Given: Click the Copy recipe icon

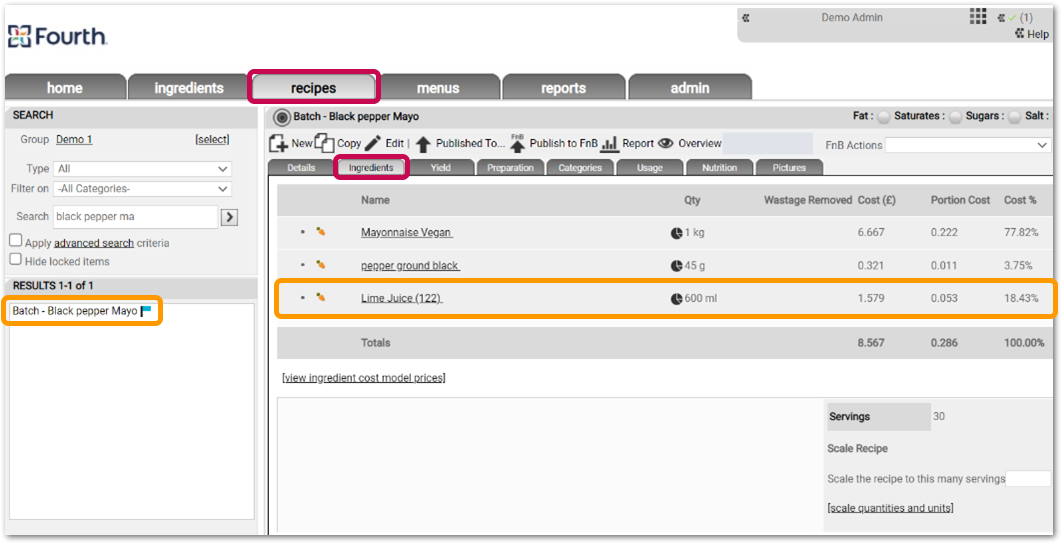Looking at the screenshot, I should point(325,143).
